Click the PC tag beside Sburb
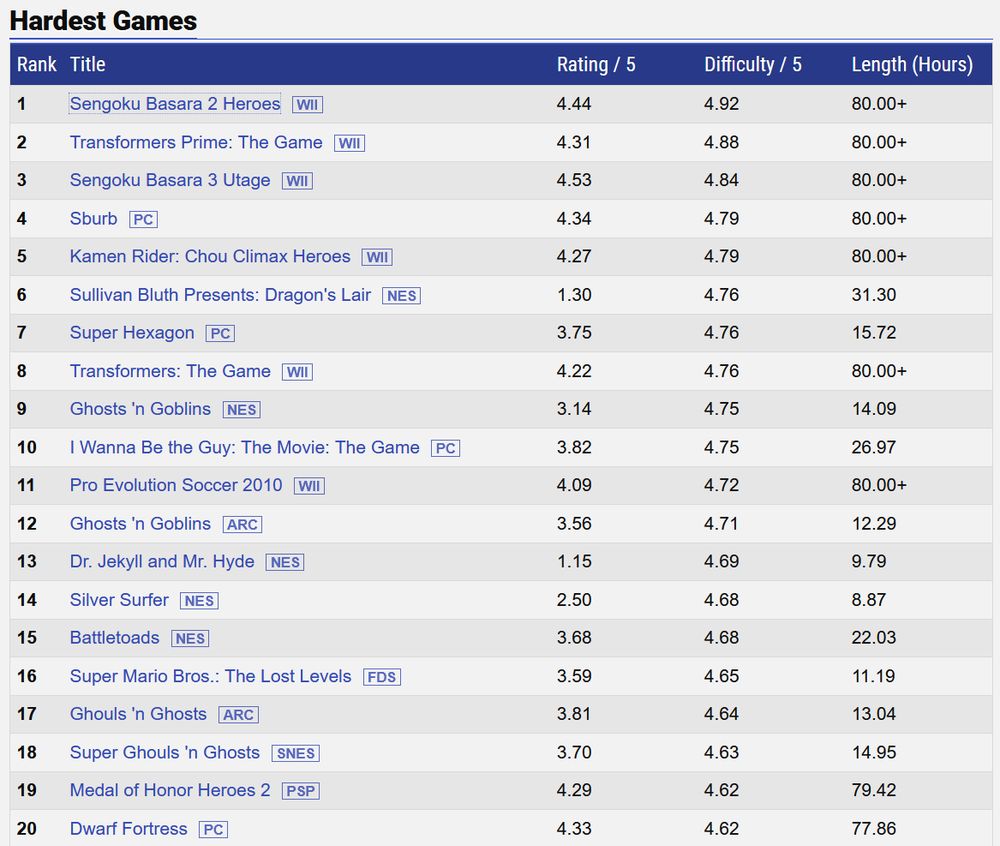 143,219
